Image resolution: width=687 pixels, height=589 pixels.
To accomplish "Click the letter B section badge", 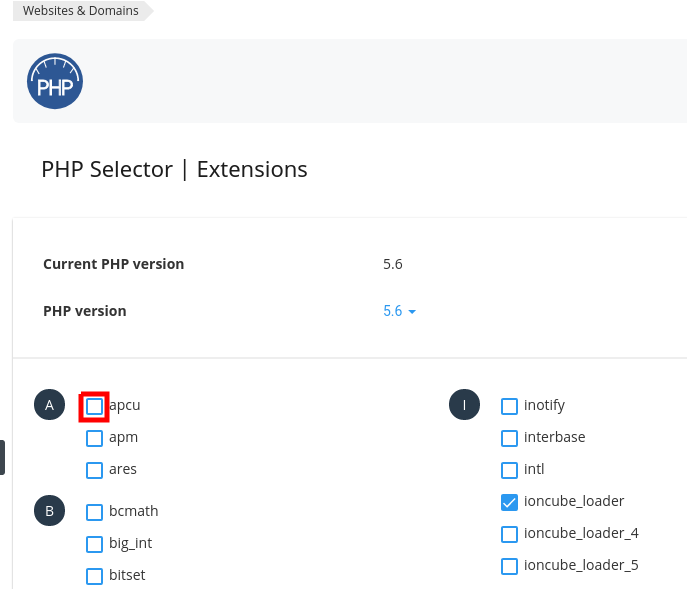I will pos(49,511).
